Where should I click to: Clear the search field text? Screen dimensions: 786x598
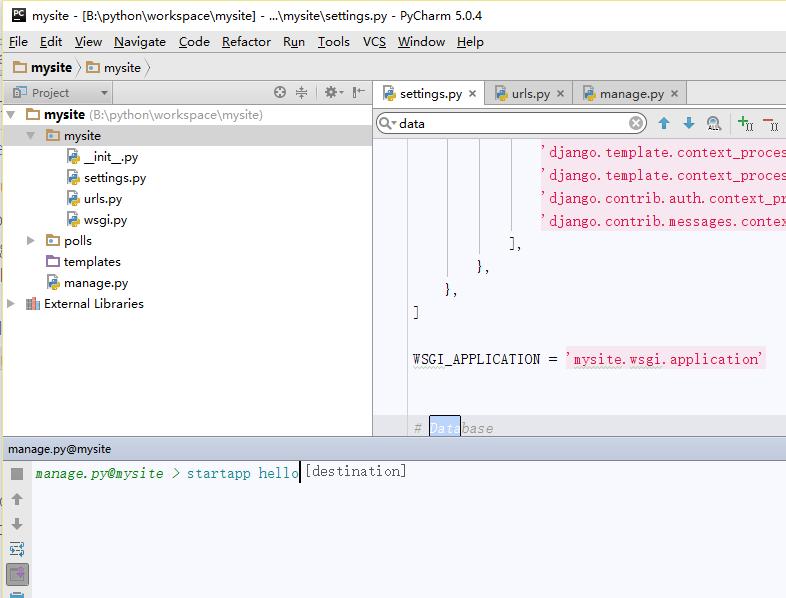tap(636, 123)
